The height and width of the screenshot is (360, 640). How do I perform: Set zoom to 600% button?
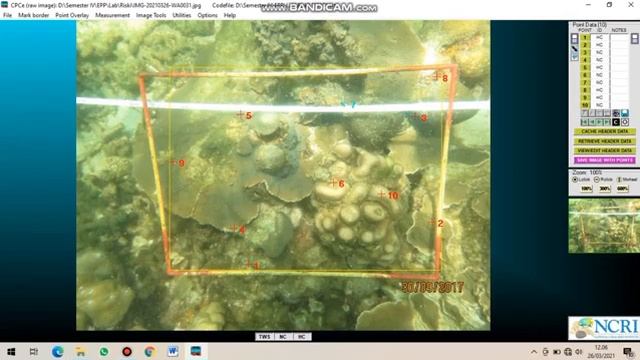click(x=622, y=189)
